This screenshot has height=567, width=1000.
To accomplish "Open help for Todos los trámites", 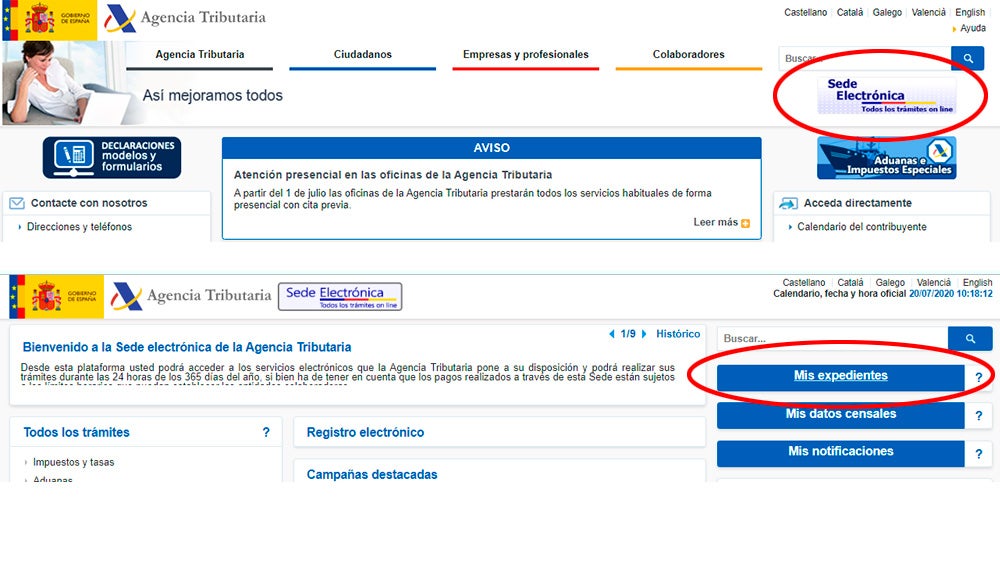I will coord(266,432).
